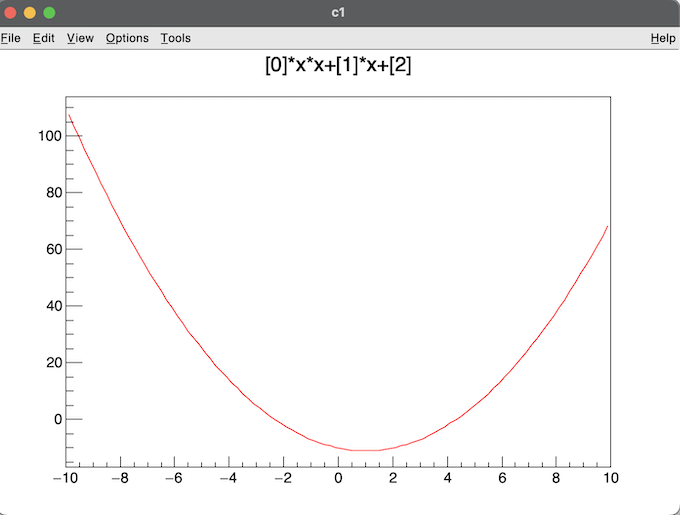Click the window title c1

point(338,13)
